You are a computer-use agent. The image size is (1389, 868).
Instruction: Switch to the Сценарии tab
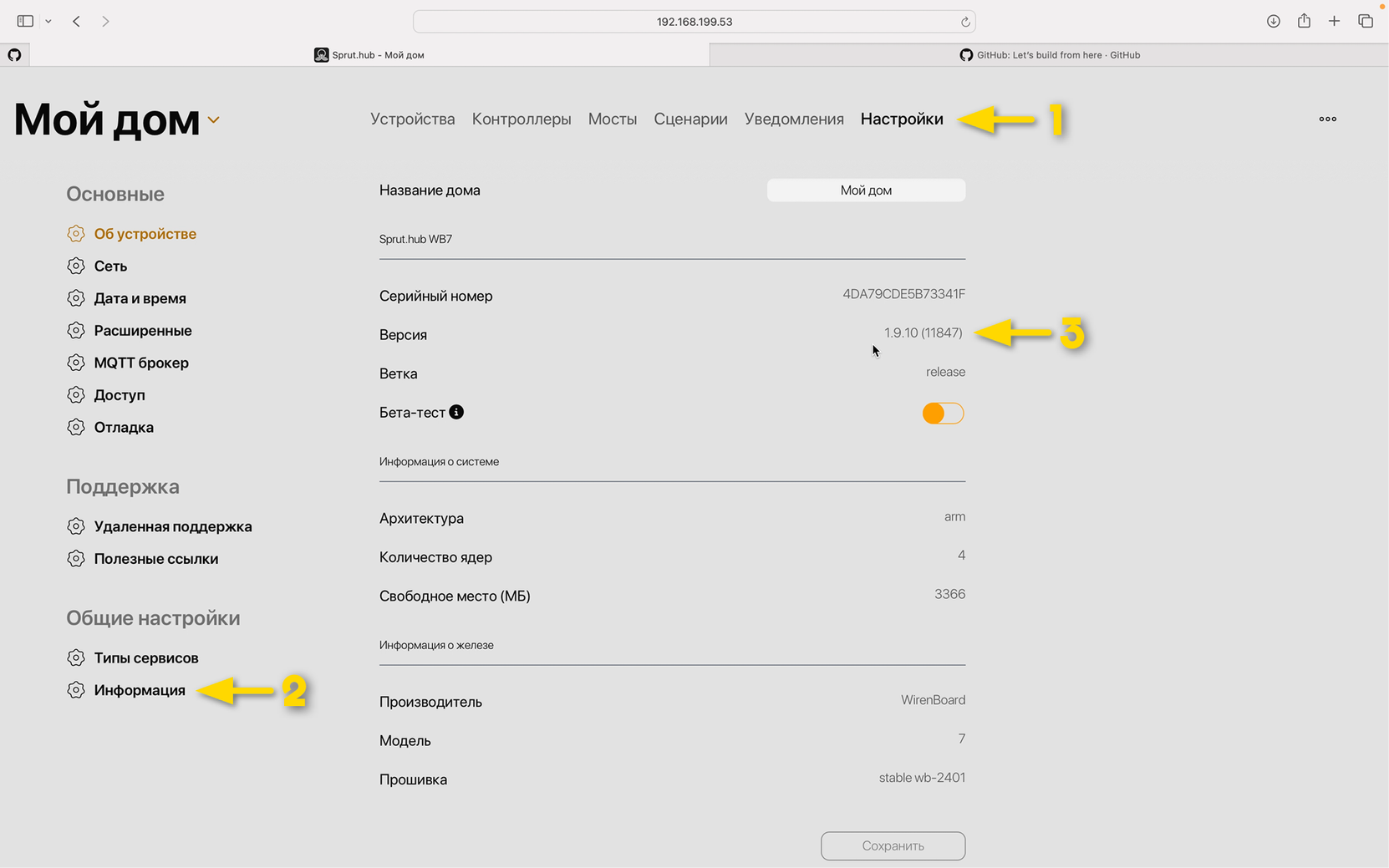pyautogui.click(x=690, y=119)
